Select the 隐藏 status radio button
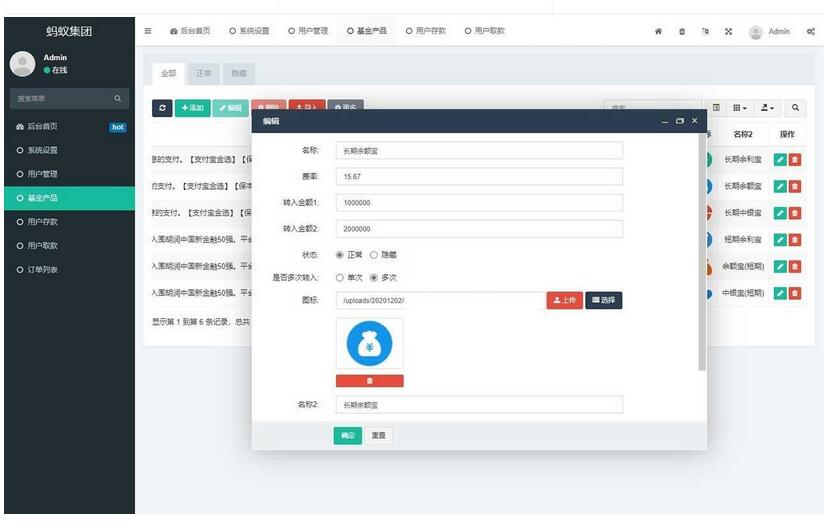The height and width of the screenshot is (522, 832). (374, 255)
